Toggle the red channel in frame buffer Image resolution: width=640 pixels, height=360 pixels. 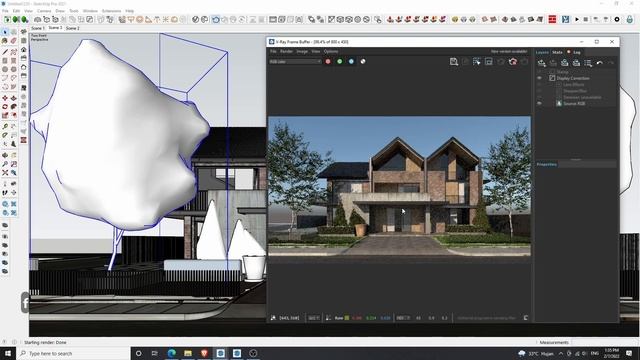328,62
